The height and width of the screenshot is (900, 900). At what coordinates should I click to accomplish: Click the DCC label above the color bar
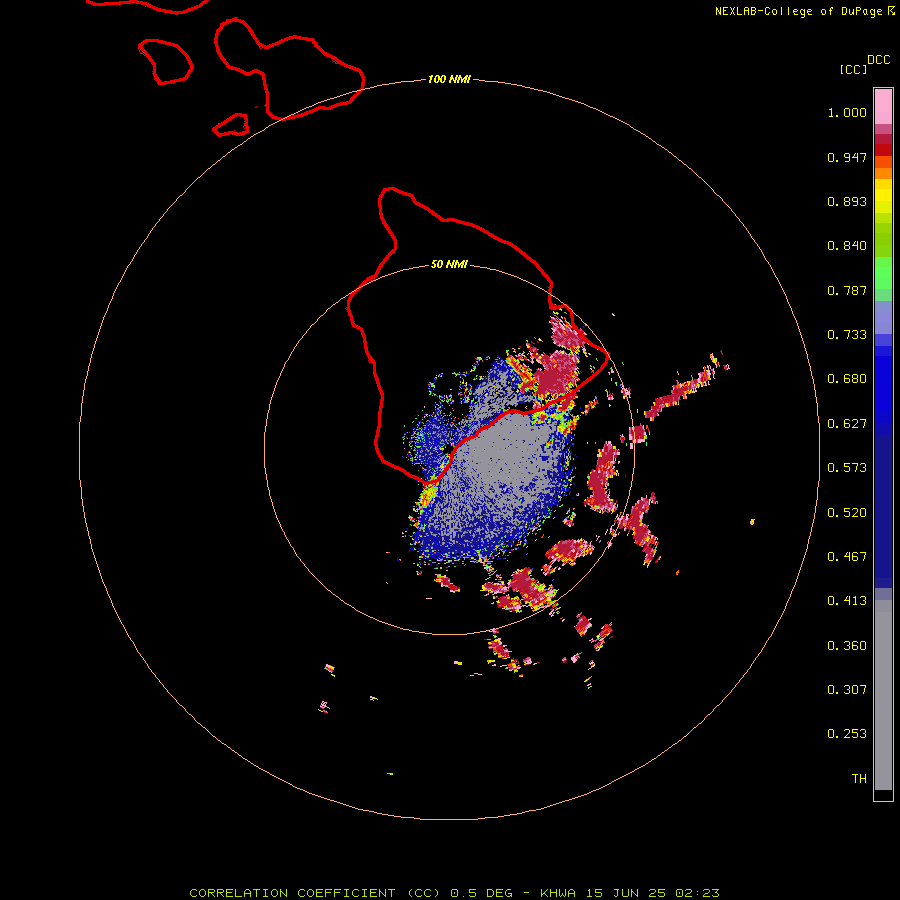pyautogui.click(x=879, y=60)
